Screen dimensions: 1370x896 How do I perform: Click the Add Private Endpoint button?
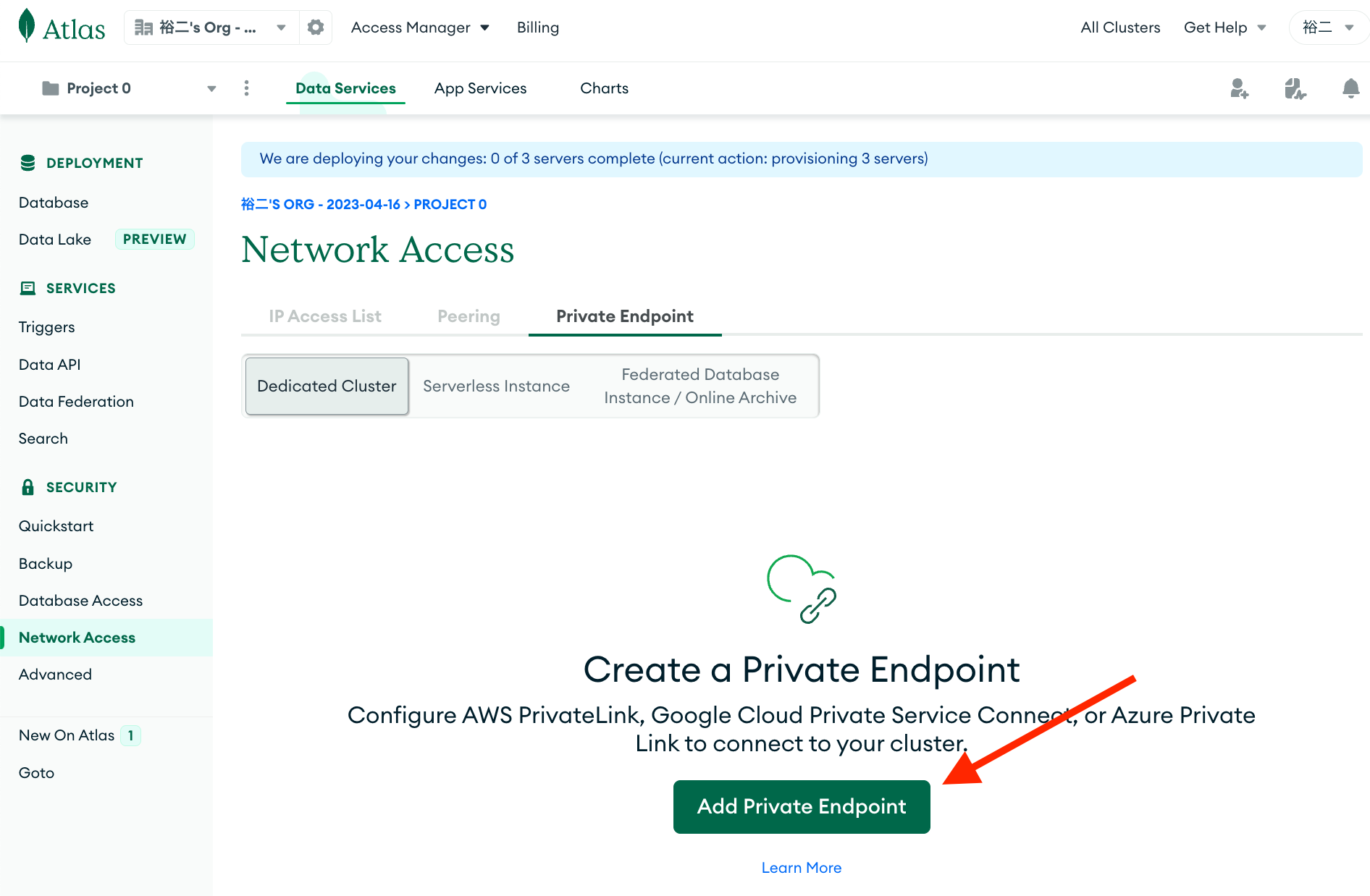coord(801,806)
